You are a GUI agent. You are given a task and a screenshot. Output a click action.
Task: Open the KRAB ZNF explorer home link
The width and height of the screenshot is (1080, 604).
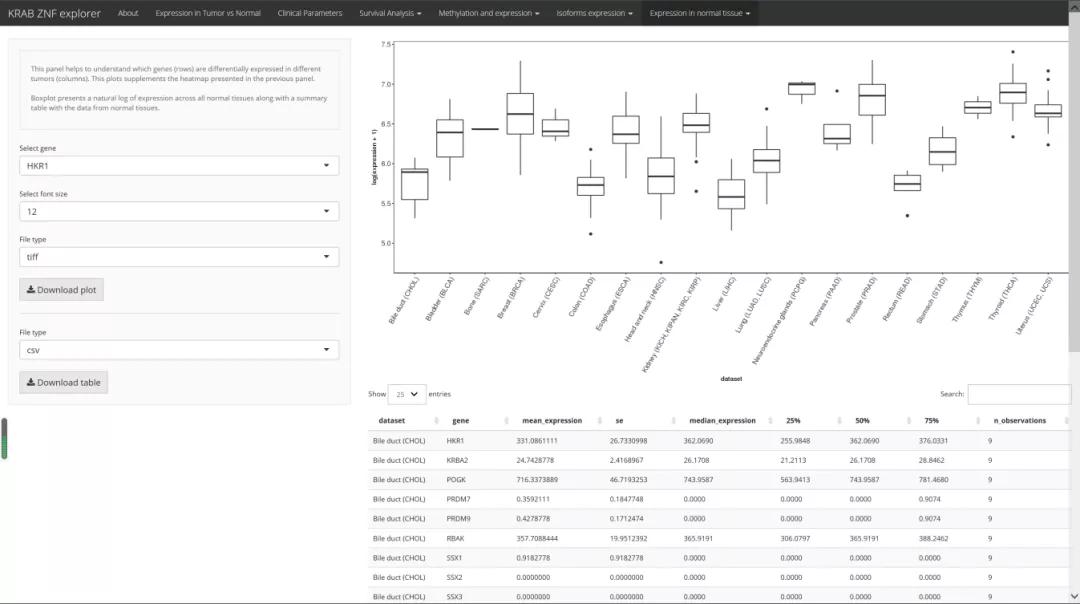click(54, 13)
